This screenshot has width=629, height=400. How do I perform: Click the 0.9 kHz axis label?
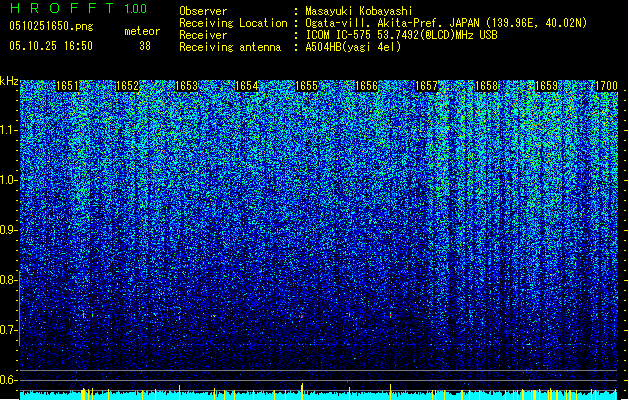click(8, 230)
